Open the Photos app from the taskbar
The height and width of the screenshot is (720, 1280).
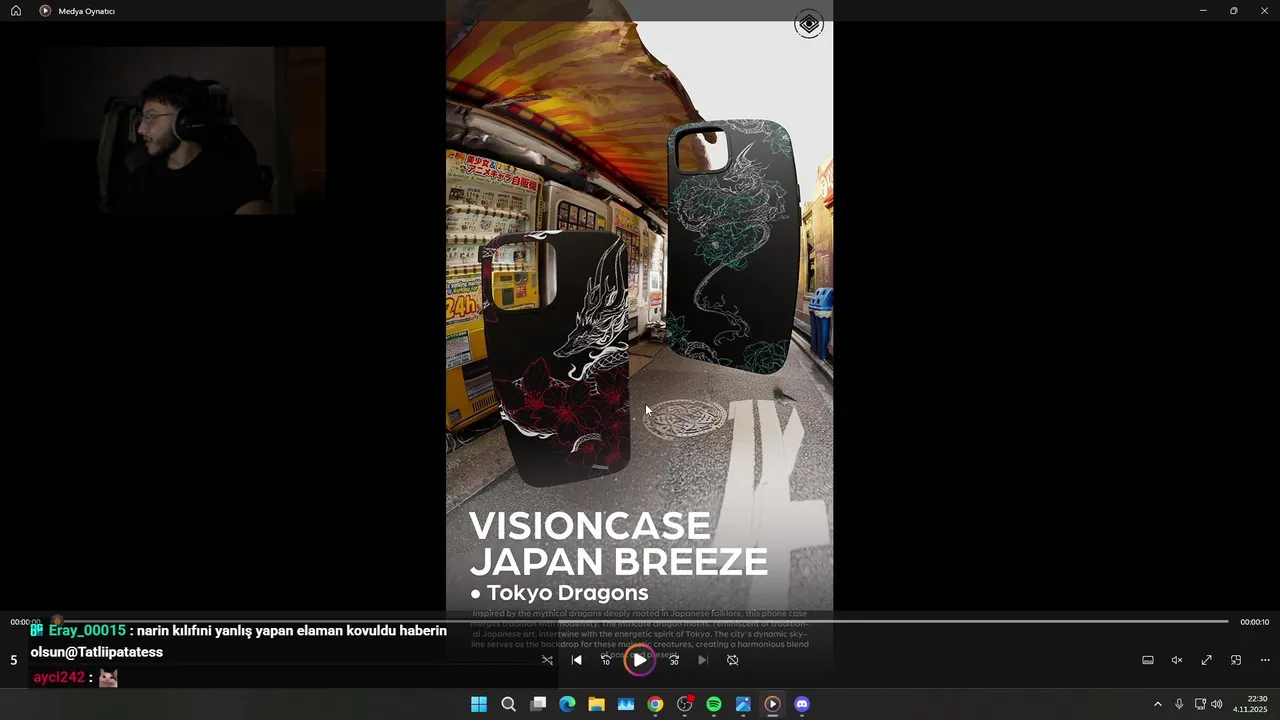pyautogui.click(x=743, y=704)
